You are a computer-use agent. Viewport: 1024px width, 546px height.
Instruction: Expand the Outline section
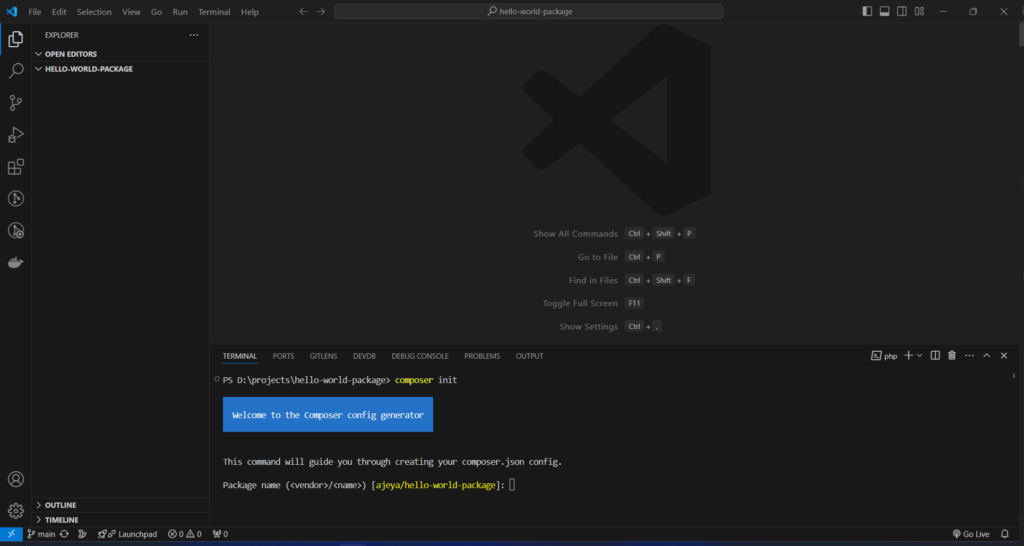pyautogui.click(x=60, y=505)
